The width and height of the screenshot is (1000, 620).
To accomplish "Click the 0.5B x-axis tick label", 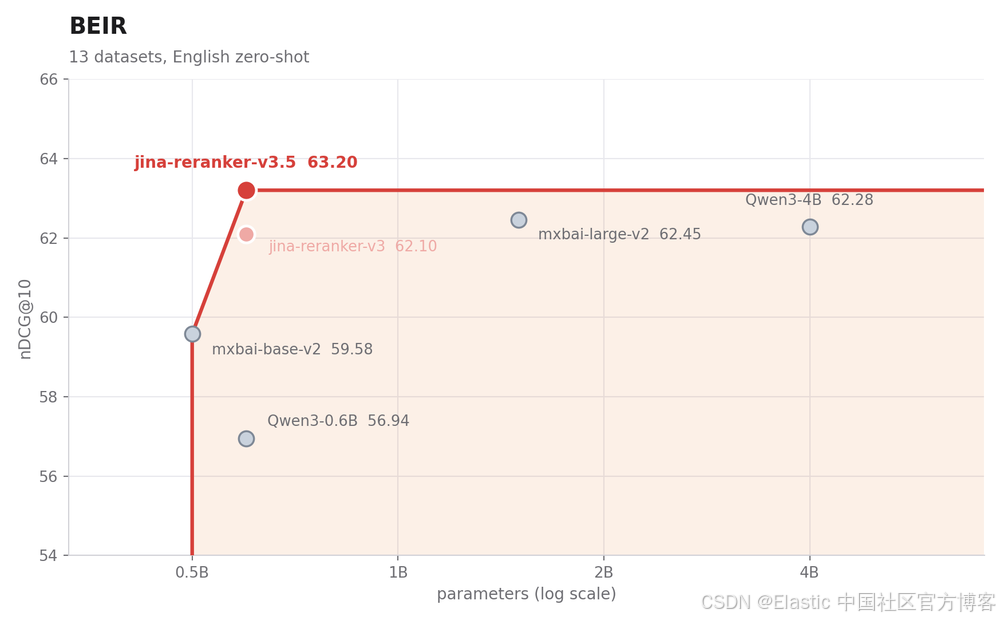I will pos(192,573).
